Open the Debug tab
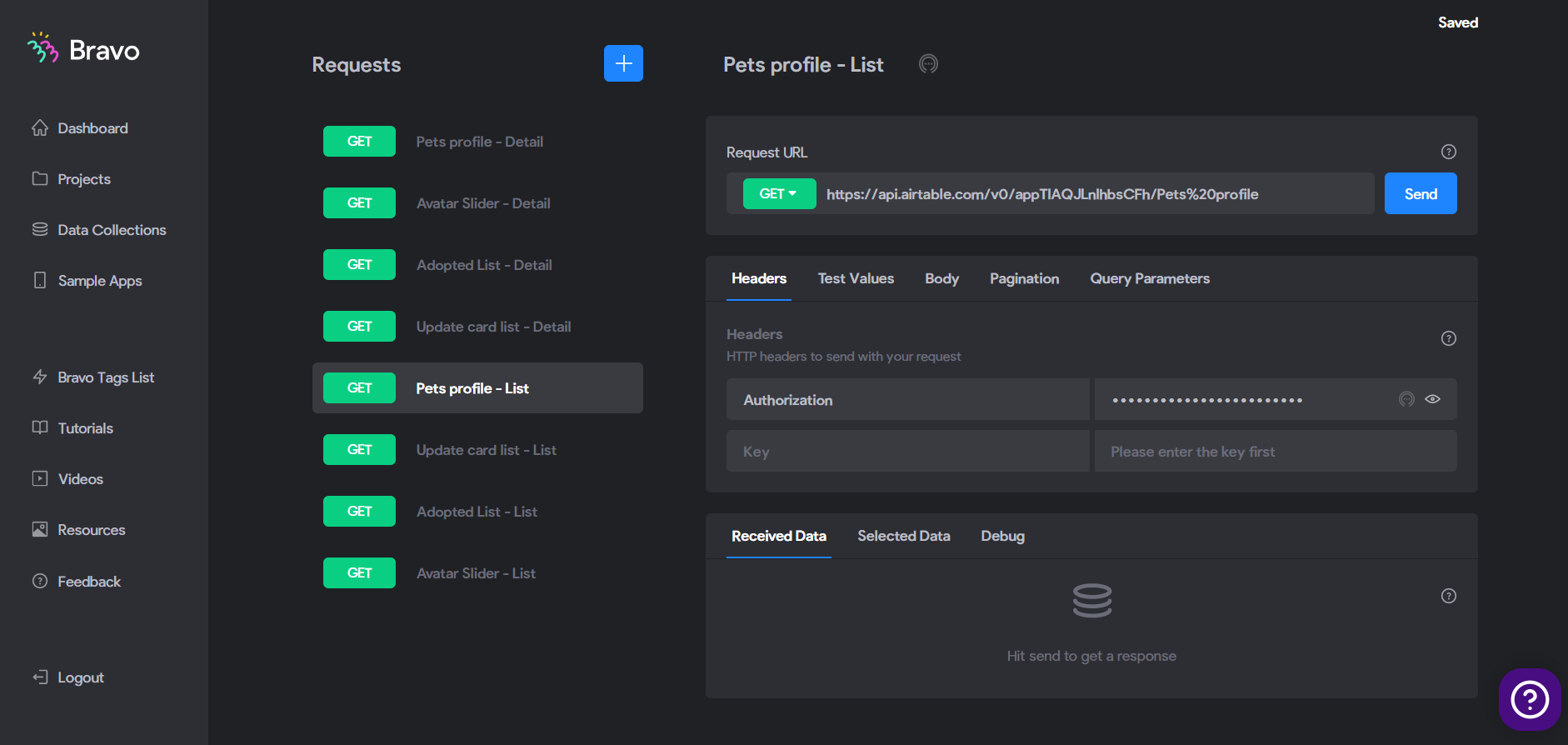Screen dimensions: 1568x745 click(x=1002, y=536)
